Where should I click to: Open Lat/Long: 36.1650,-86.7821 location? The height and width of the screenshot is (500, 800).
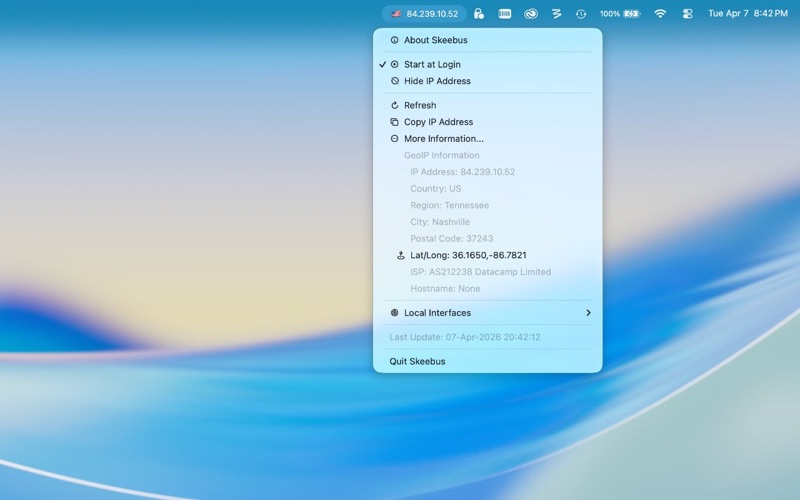tap(488, 255)
